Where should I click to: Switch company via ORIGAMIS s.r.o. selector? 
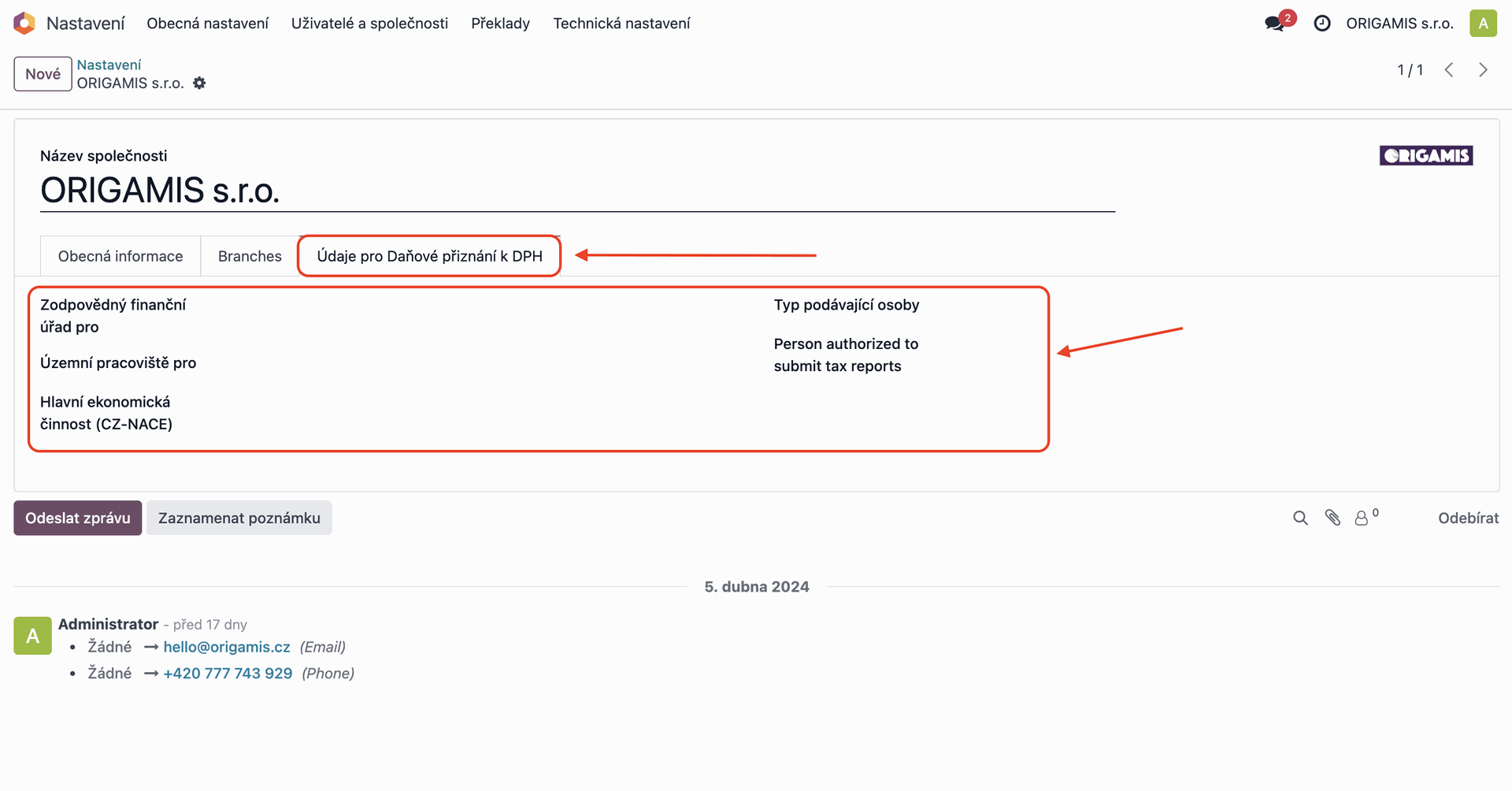click(1399, 24)
